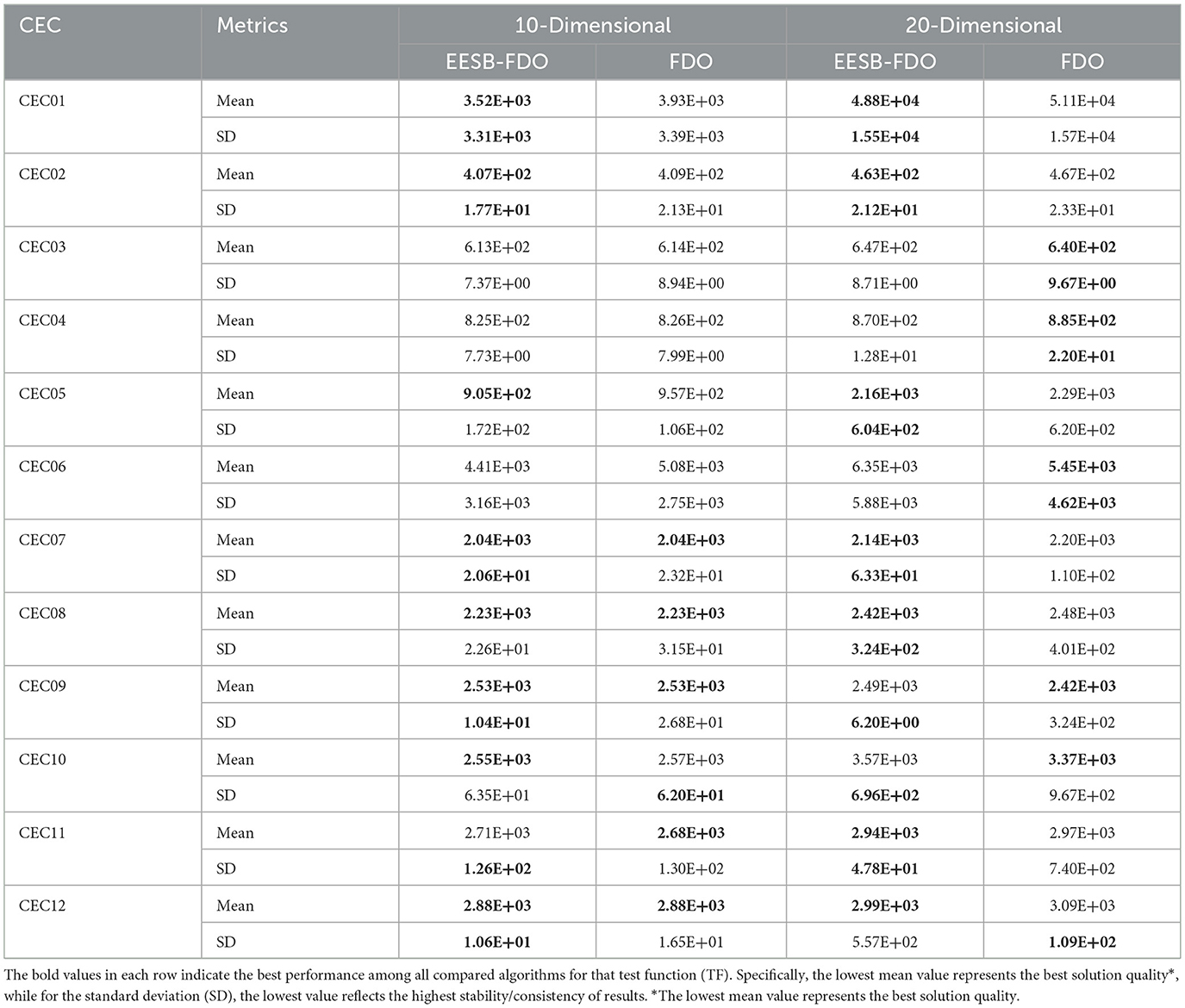
Task: Click the 1.09E+02 value in CEC12
Action: click(1082, 943)
